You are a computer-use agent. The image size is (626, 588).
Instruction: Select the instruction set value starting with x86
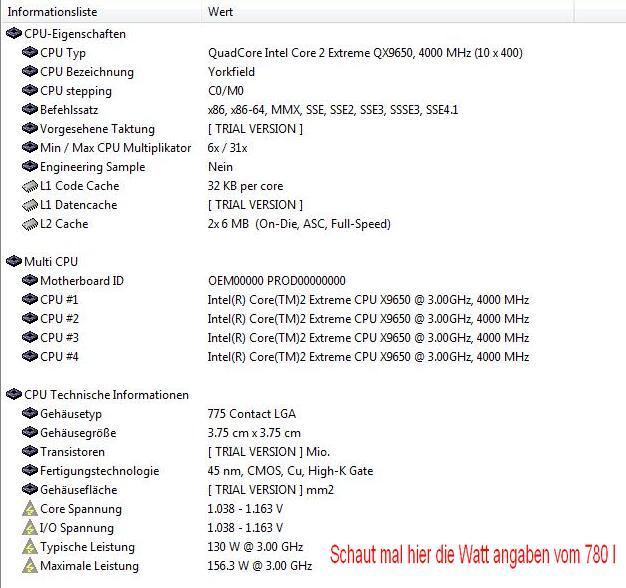point(333,110)
